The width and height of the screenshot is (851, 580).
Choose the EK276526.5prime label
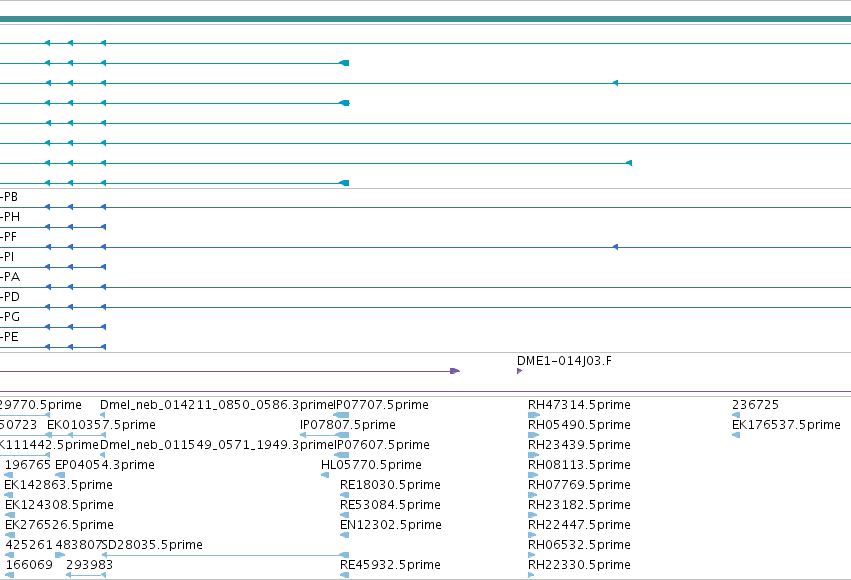coord(59,525)
